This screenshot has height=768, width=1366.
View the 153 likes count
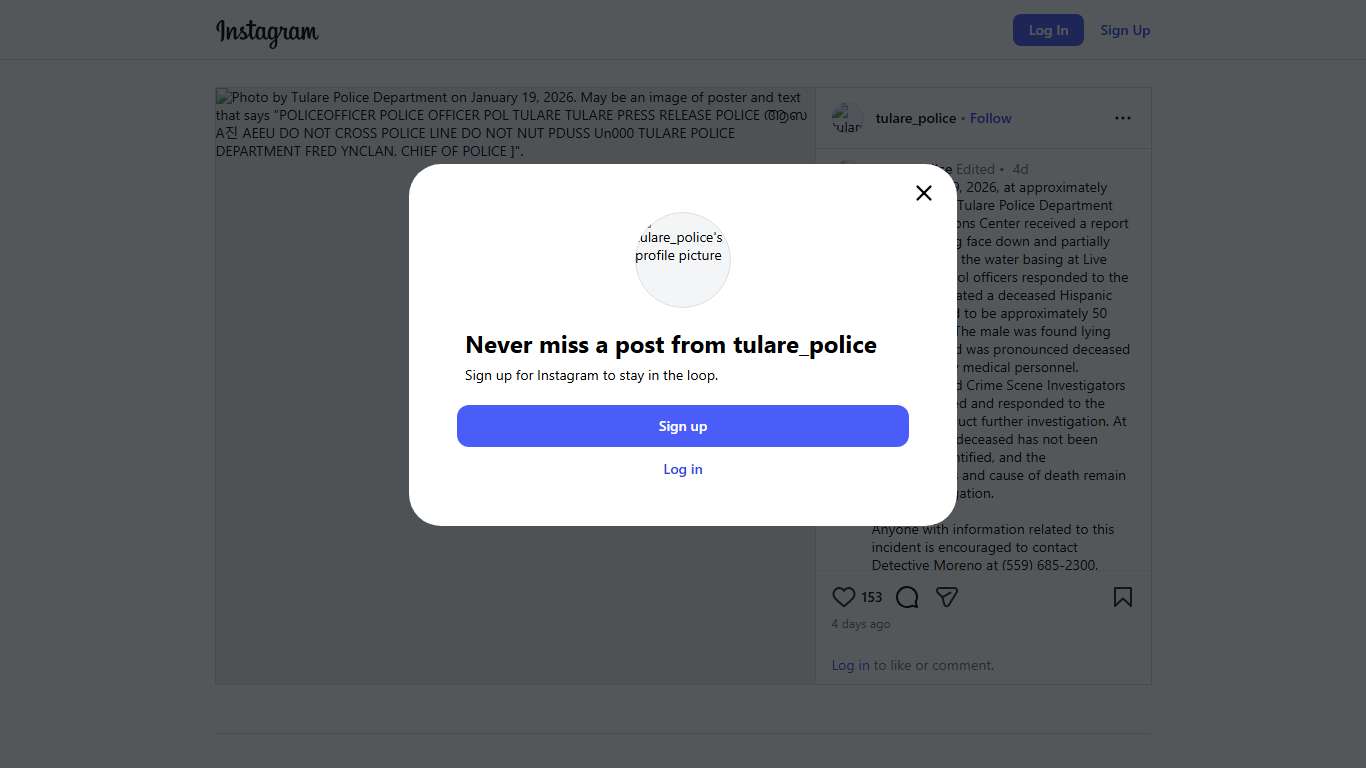[872, 597]
